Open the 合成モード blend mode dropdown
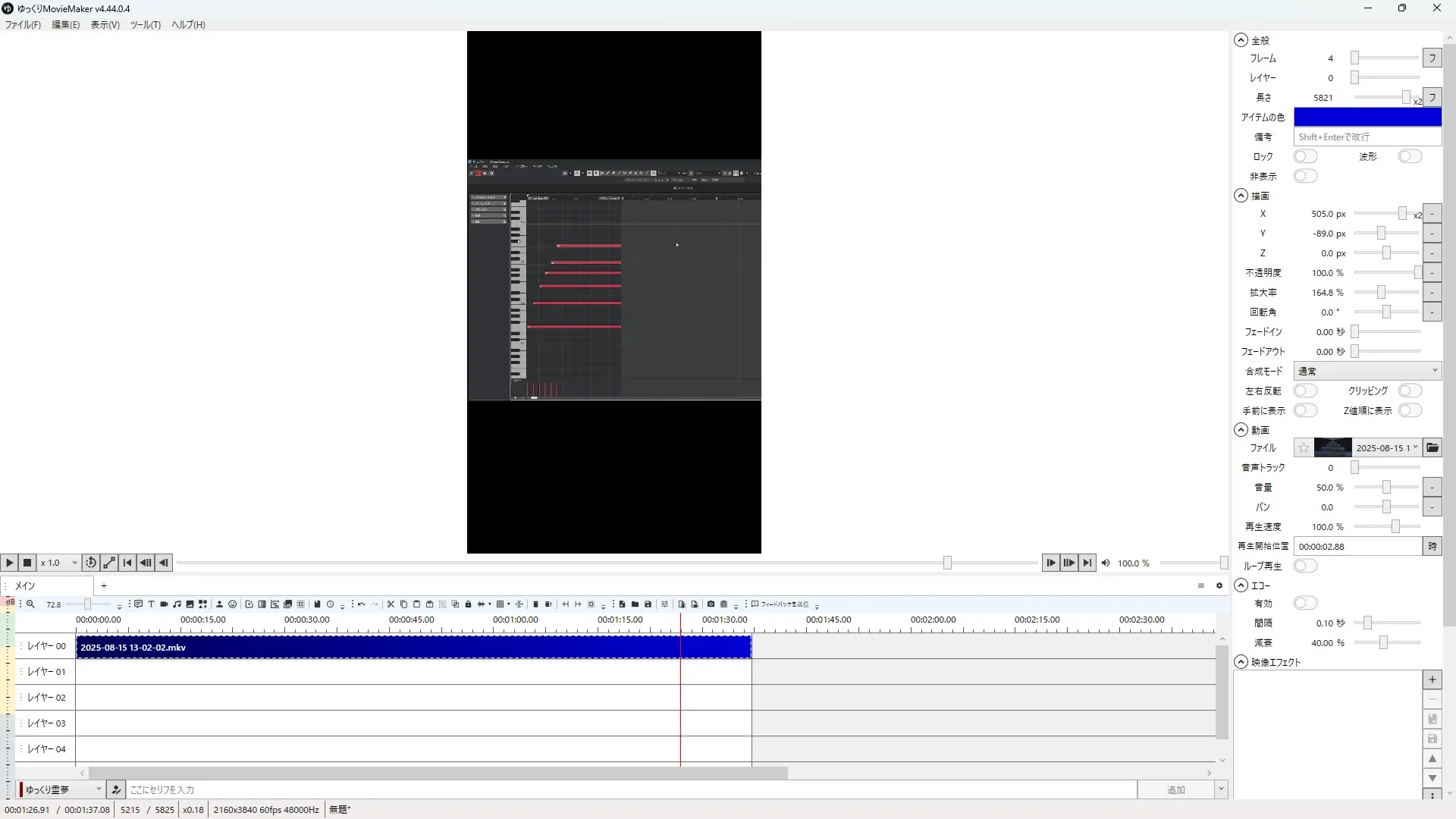 [x=1367, y=371]
